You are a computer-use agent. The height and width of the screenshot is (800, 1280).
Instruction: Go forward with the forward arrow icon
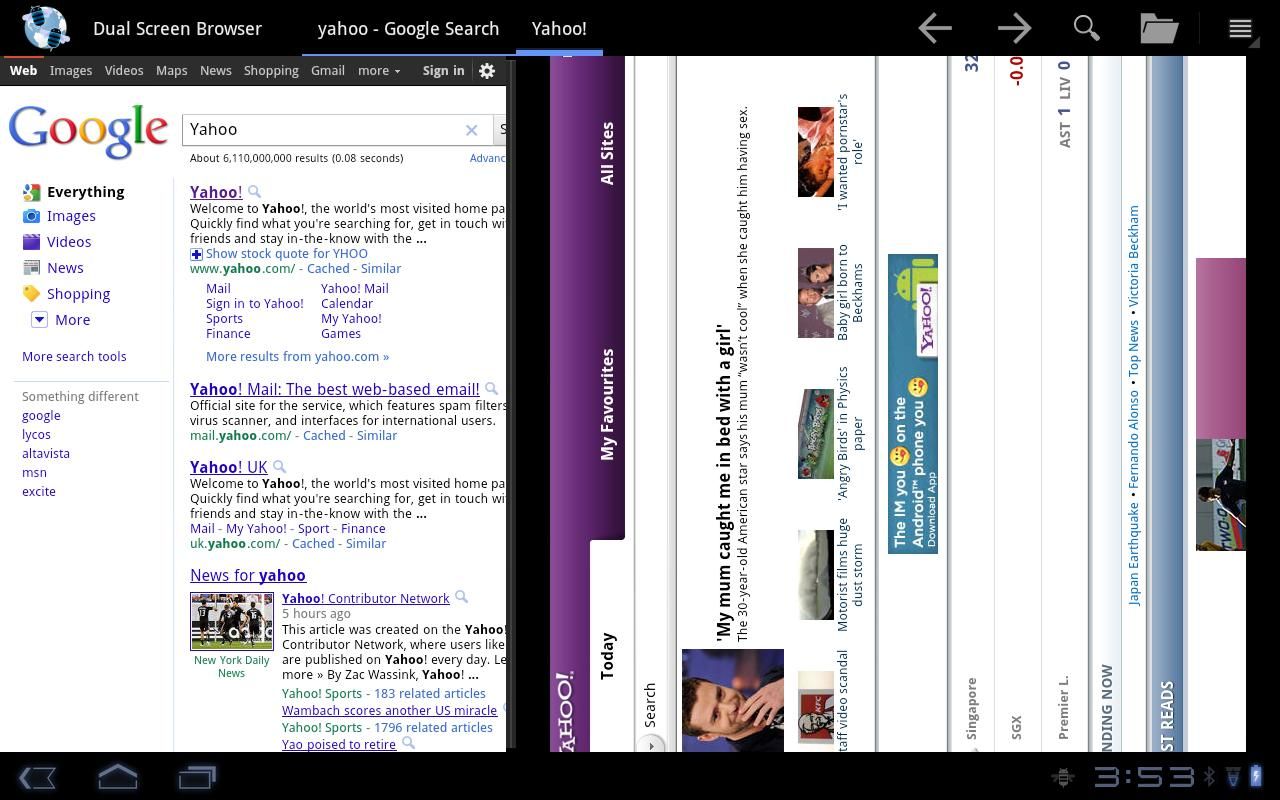pyautogui.click(x=1014, y=28)
